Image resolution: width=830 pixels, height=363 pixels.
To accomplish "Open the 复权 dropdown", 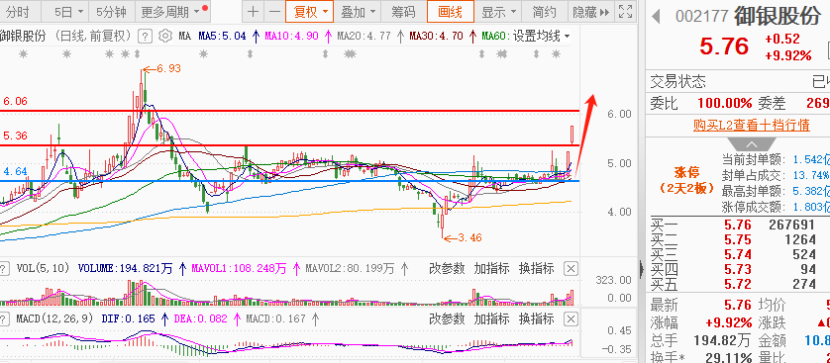I will coord(310,12).
